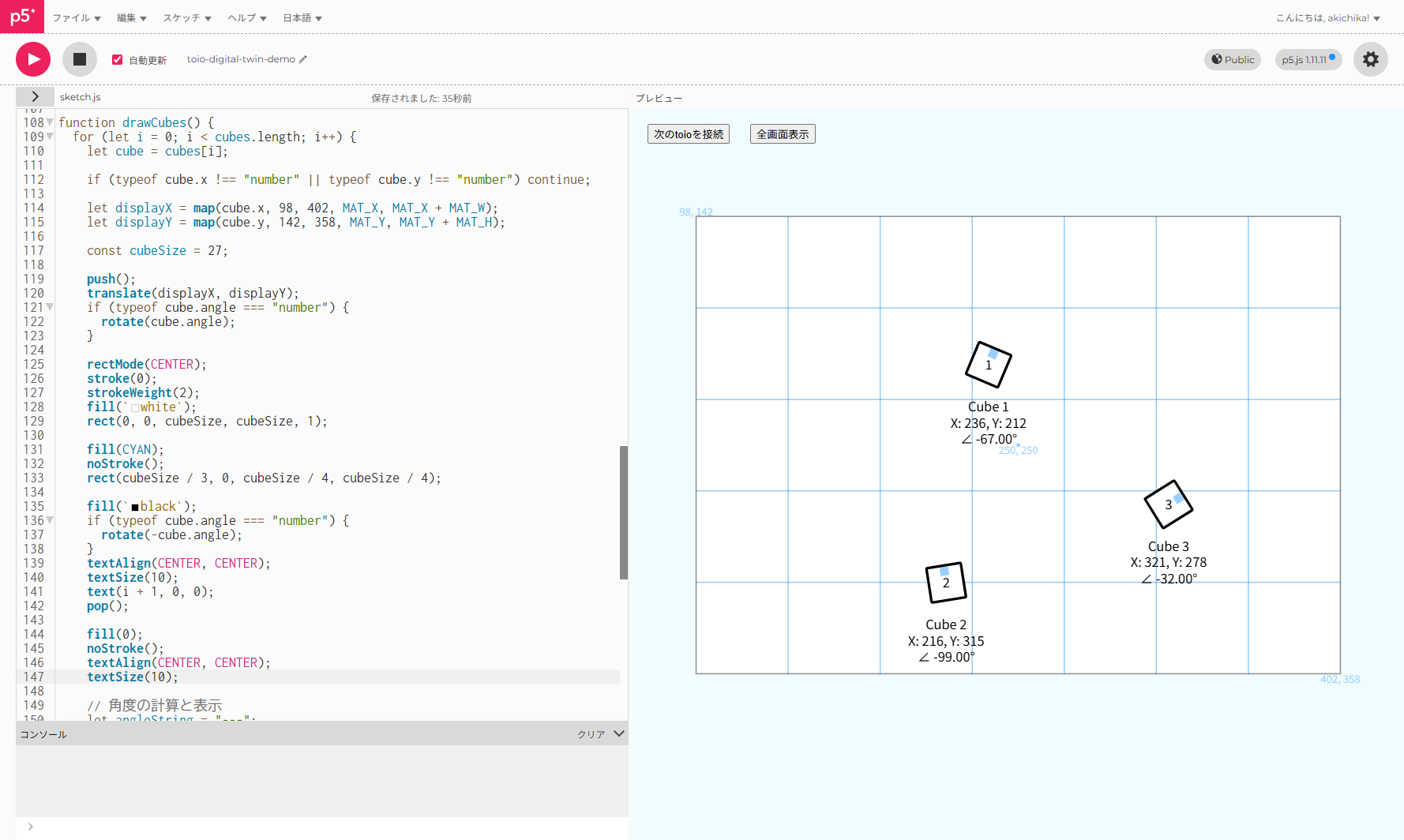Click the white color swatch in fill()

coord(135,408)
